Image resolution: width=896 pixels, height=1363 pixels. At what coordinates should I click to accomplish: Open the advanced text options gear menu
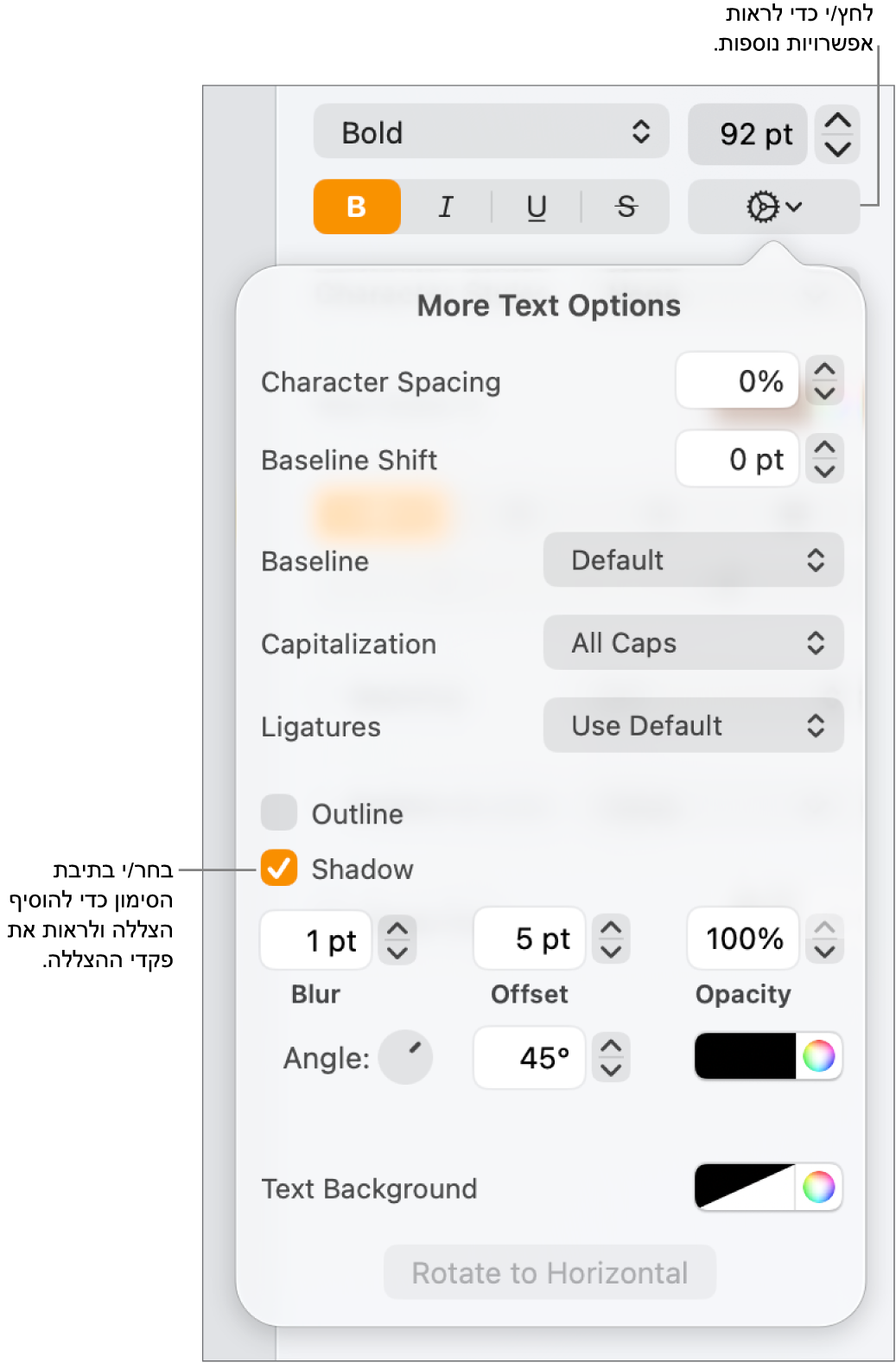(x=773, y=207)
